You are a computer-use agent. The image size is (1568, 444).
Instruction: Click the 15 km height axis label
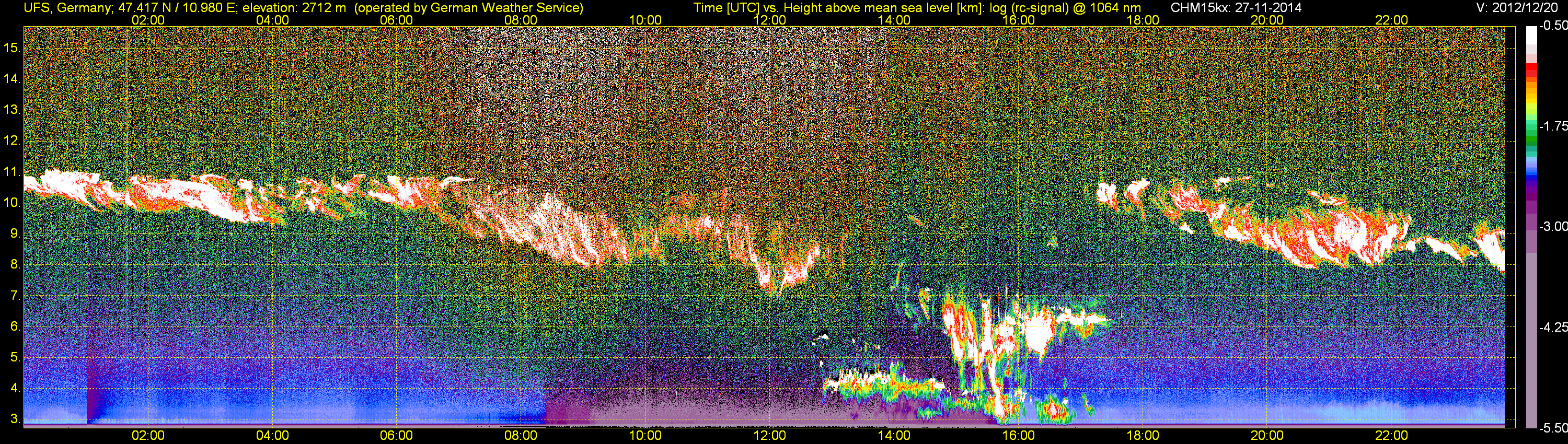click(11, 48)
